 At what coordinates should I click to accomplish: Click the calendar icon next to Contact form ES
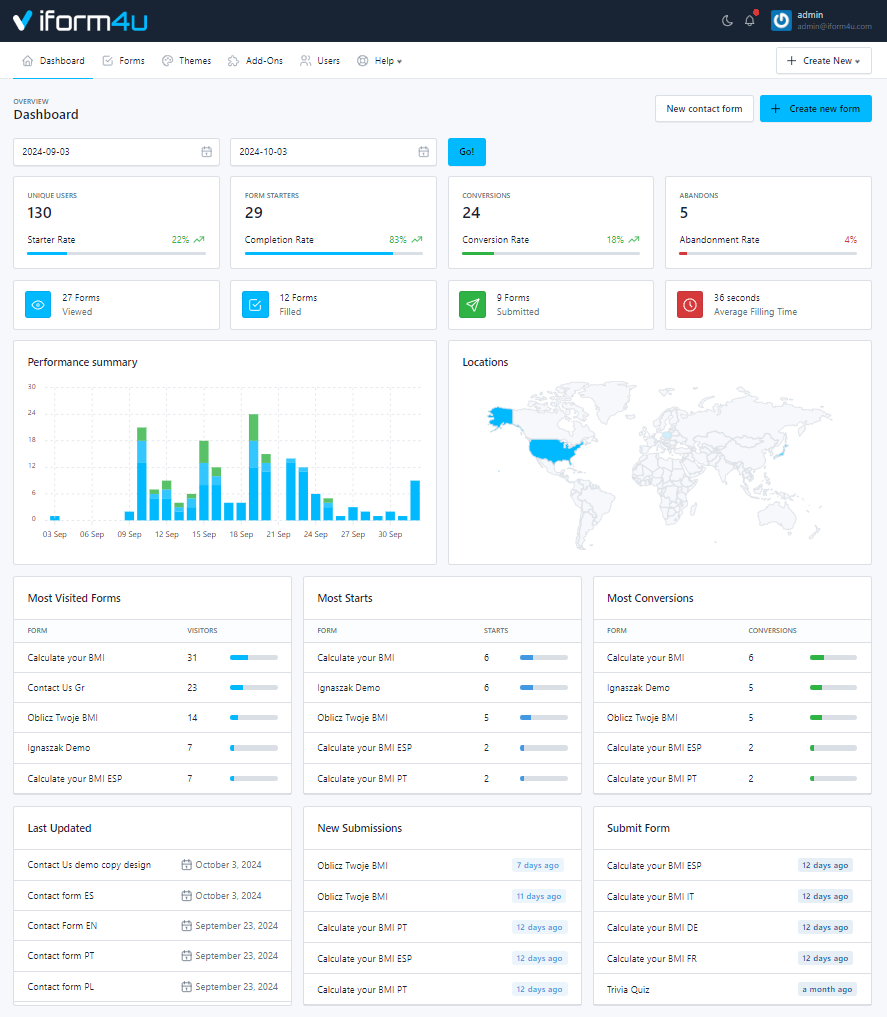click(x=186, y=896)
